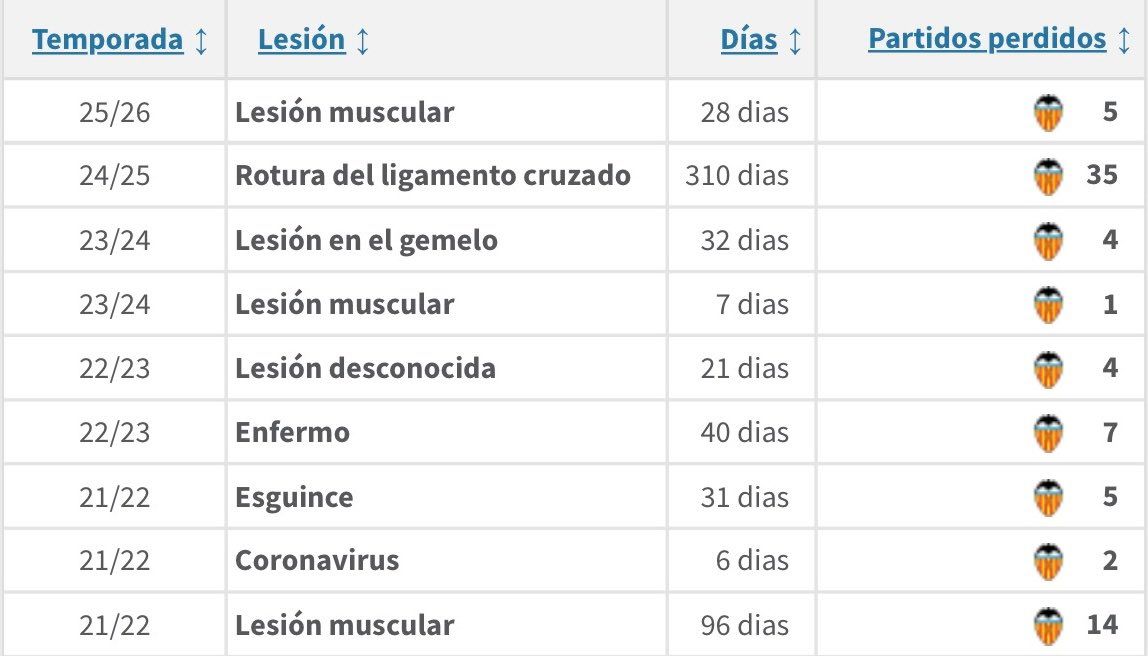Viewport: 1148px width, 656px height.
Task: Open the Valencia crest on the Coronavirus row
Action: coord(1047,561)
